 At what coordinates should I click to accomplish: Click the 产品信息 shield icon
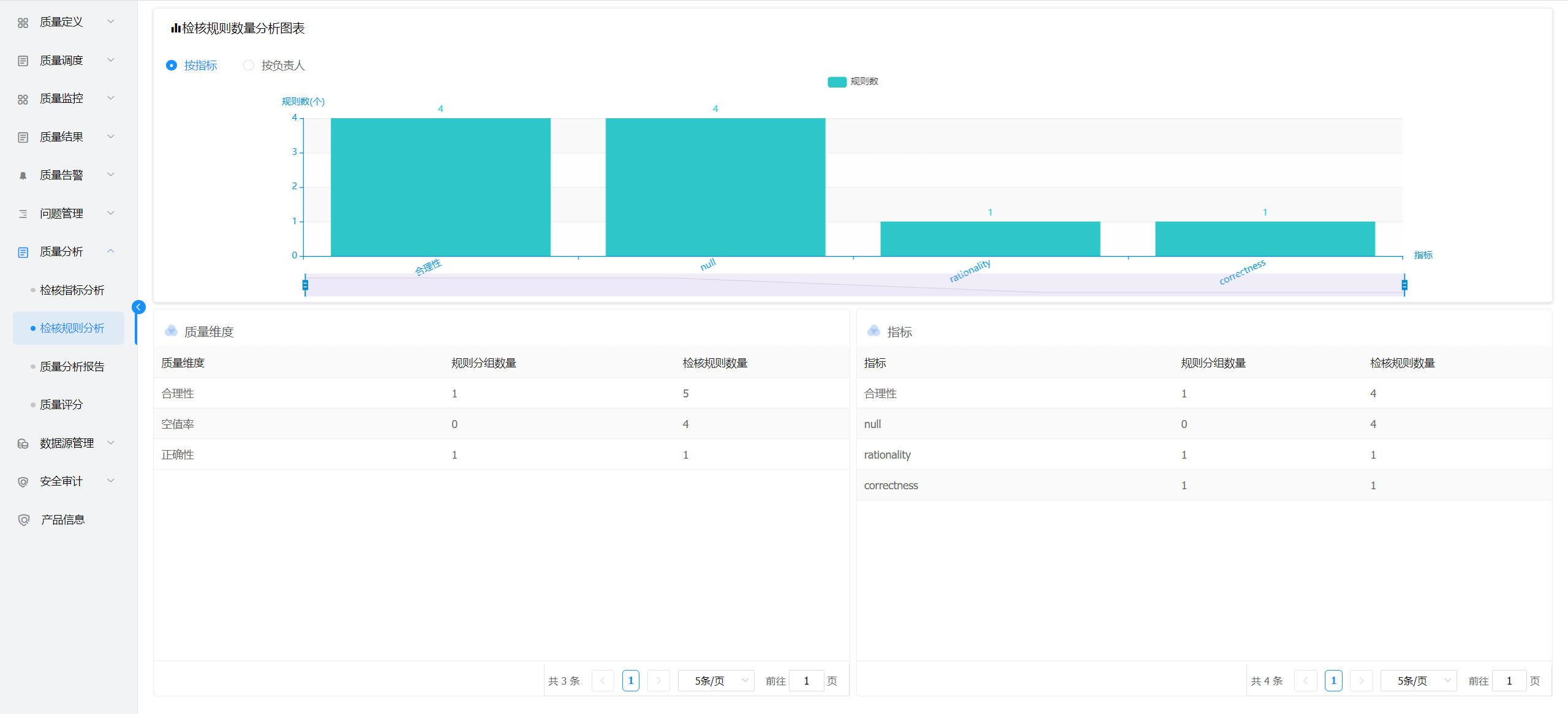pyautogui.click(x=23, y=520)
